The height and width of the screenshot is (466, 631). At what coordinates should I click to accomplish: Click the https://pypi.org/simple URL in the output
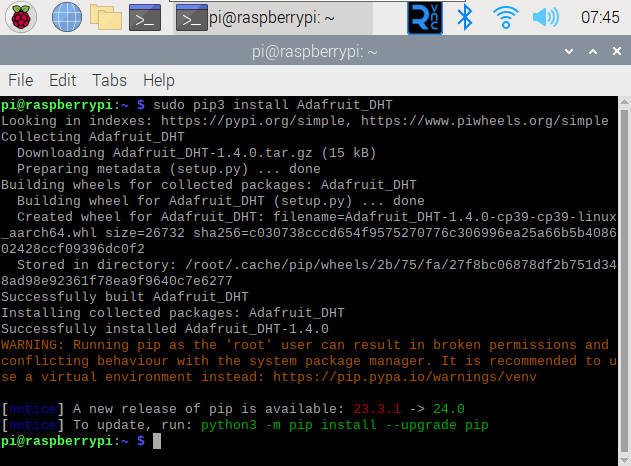(x=253, y=121)
